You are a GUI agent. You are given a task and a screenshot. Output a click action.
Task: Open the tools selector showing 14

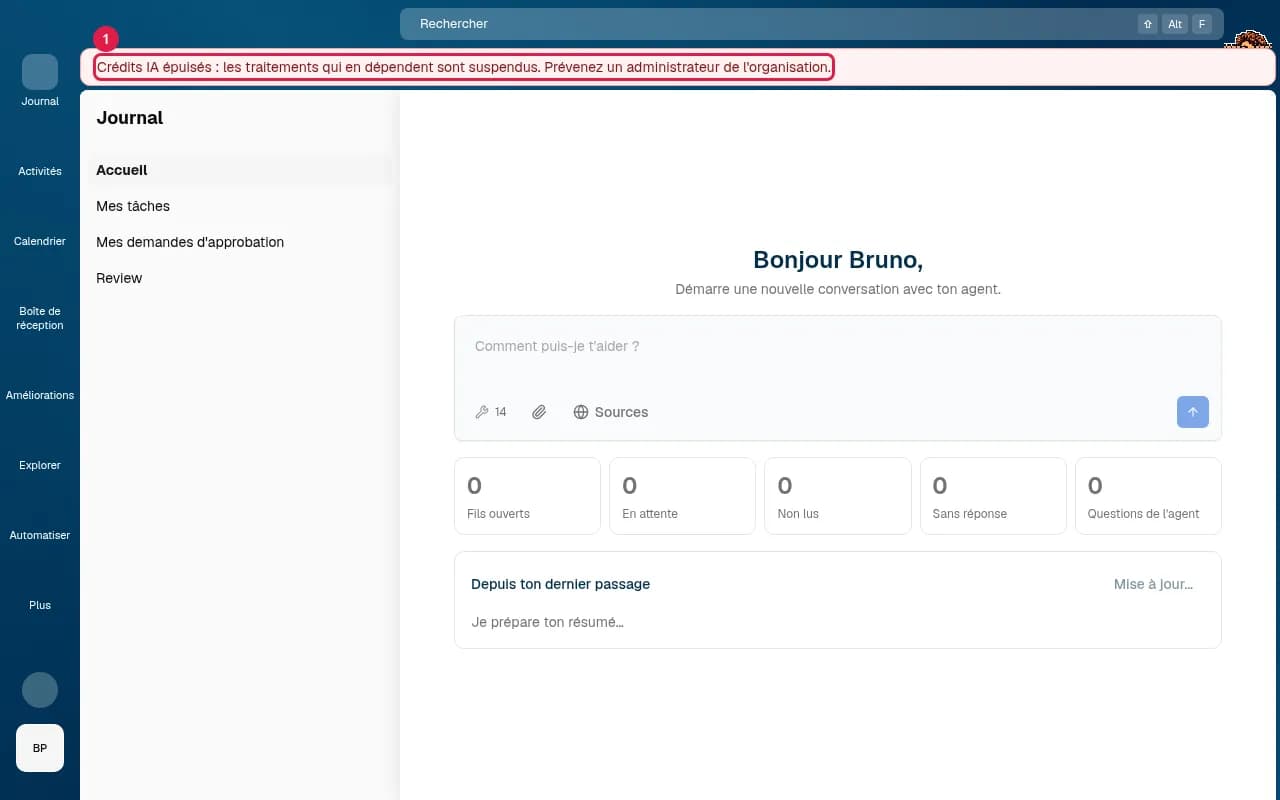(x=490, y=412)
